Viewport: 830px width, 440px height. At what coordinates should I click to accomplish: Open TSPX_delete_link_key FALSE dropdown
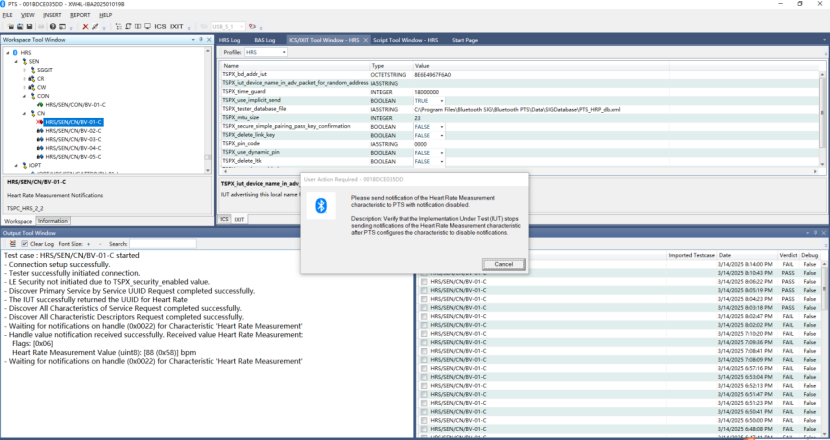pos(442,136)
